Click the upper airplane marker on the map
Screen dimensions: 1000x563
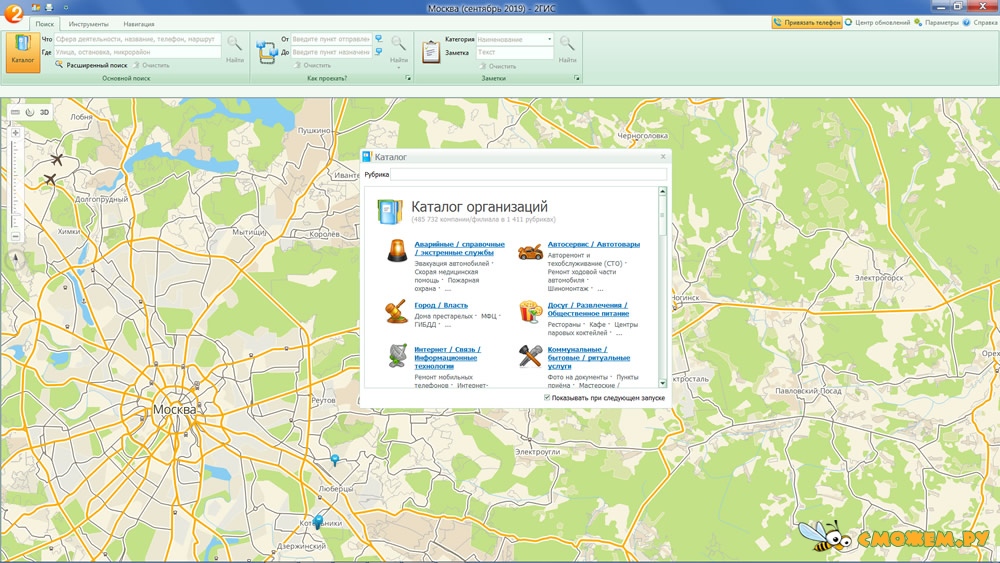57,159
